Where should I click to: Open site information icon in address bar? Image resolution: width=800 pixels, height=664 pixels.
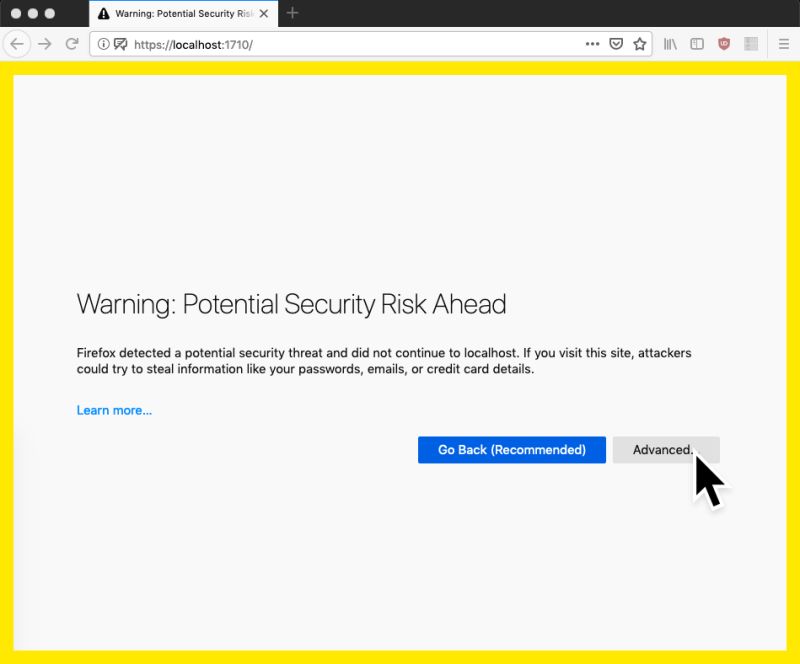pos(103,44)
